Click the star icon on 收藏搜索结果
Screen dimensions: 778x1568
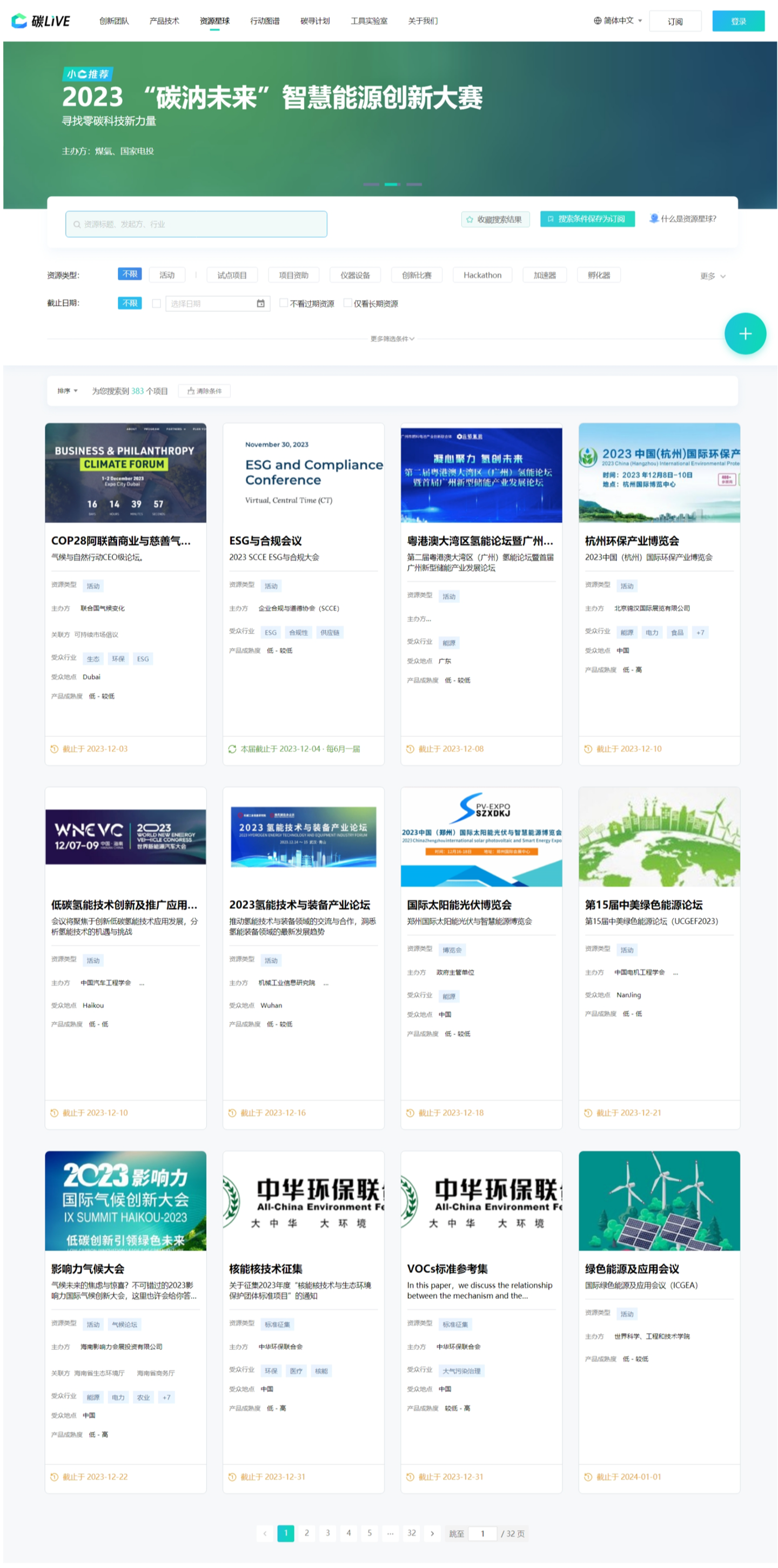(x=470, y=220)
